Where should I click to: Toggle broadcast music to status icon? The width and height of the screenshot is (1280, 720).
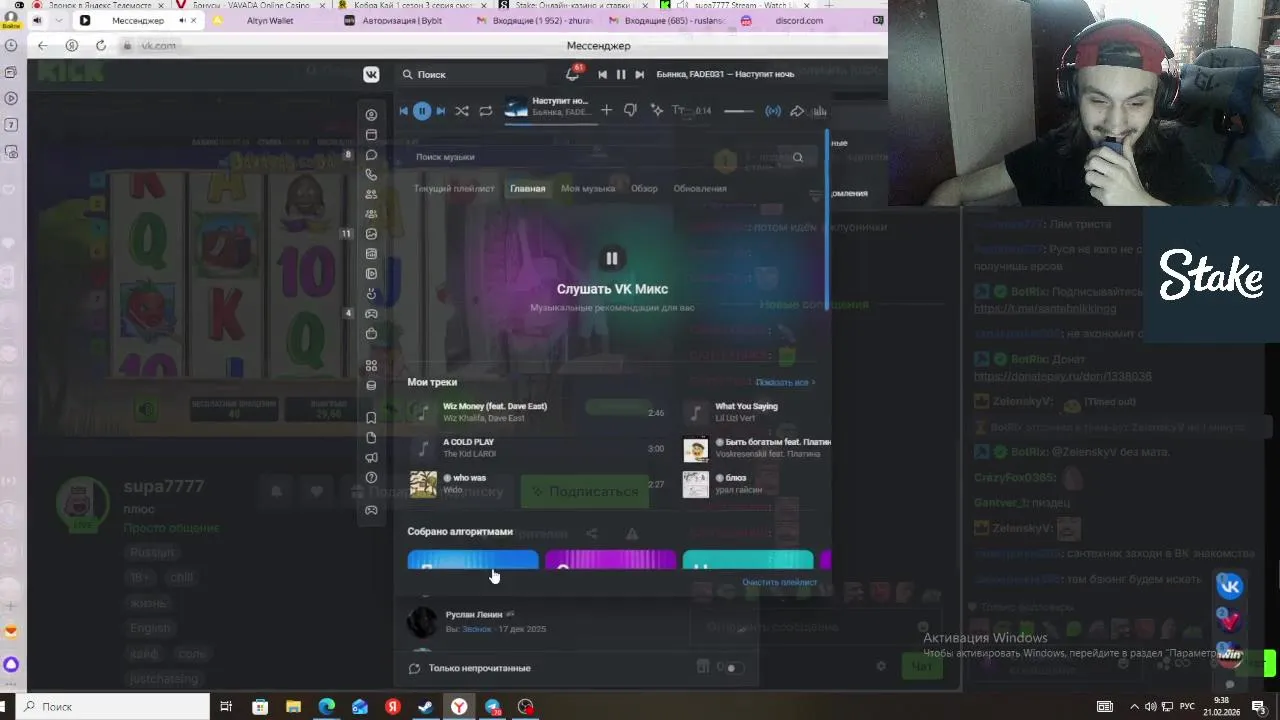(x=773, y=111)
